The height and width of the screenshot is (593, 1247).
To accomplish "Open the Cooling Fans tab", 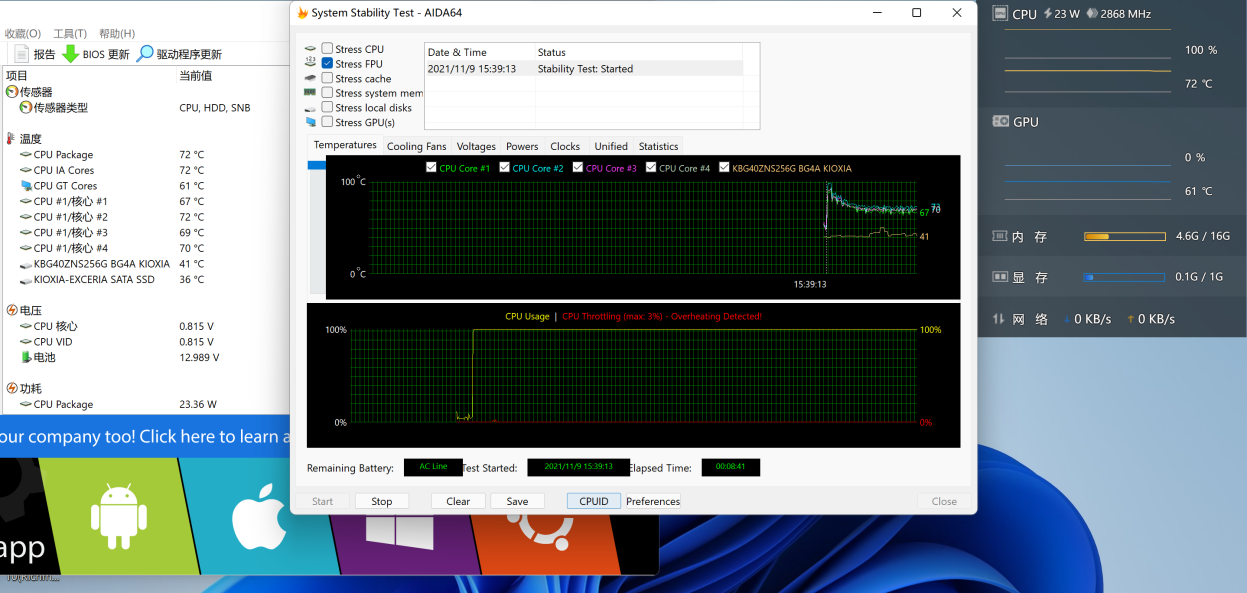I will click(x=417, y=146).
